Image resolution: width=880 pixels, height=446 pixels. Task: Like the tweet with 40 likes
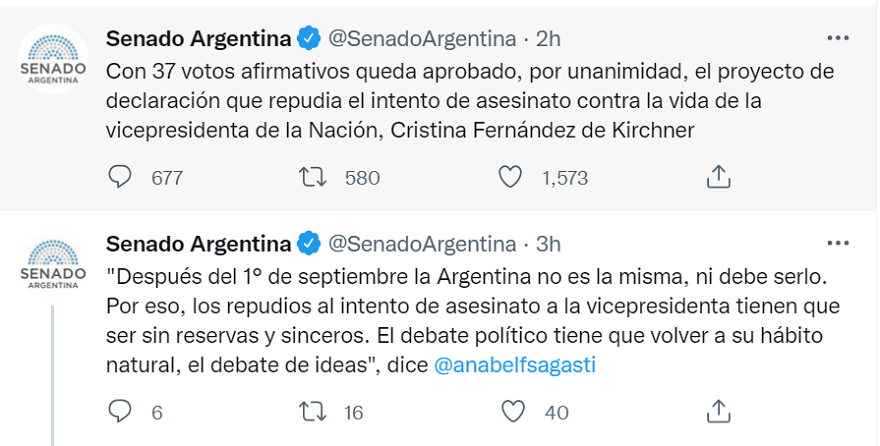511,411
